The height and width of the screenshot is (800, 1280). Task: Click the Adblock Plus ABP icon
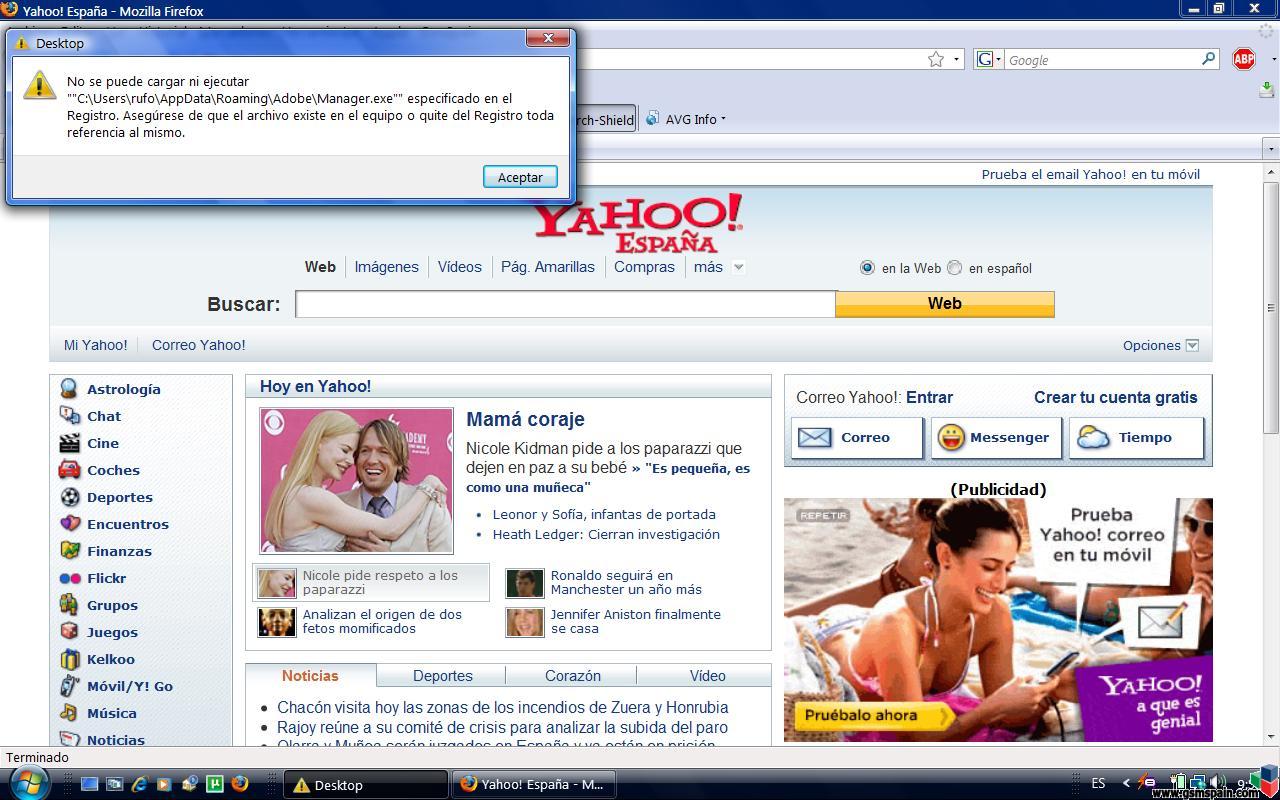pos(1244,59)
